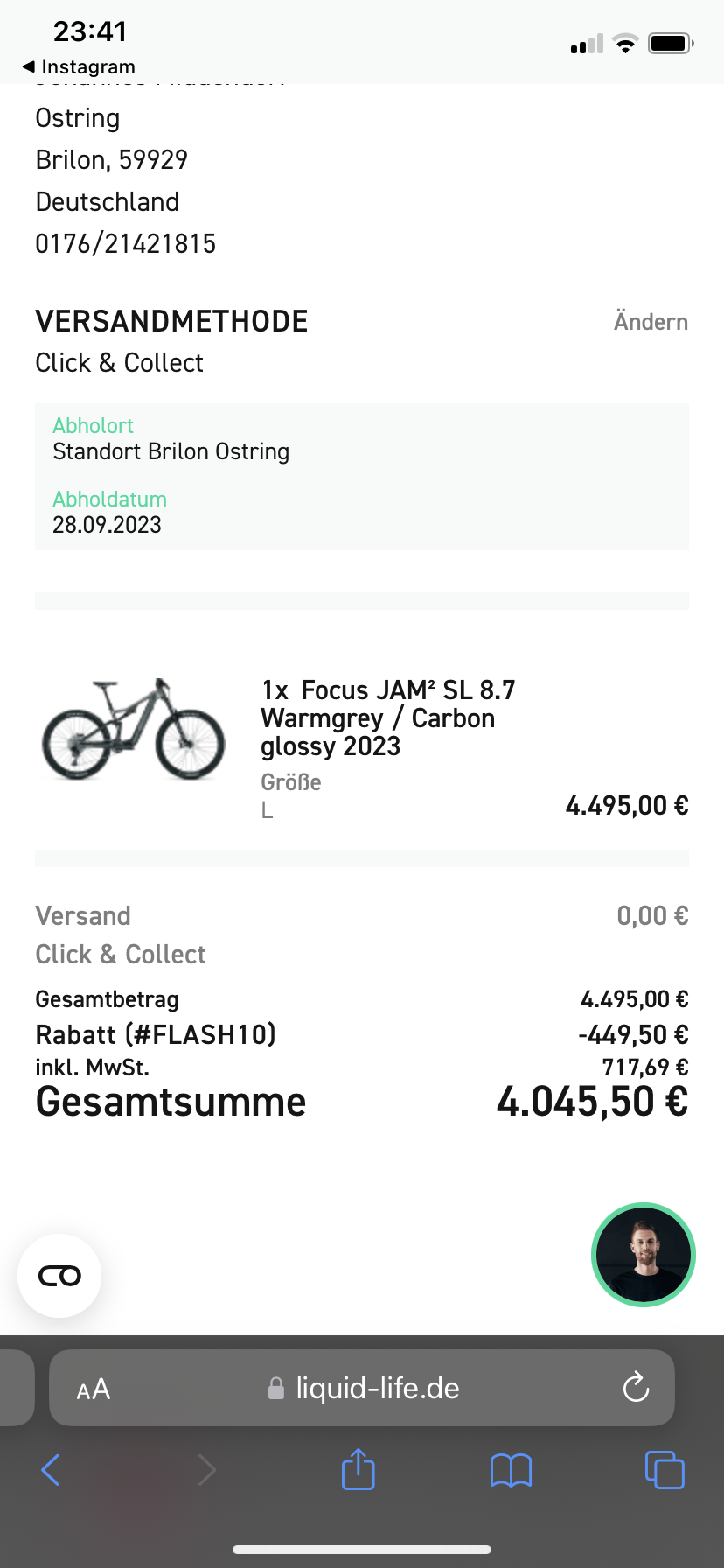
Task: Tap the Wi-Fi status icon
Action: click(625, 44)
